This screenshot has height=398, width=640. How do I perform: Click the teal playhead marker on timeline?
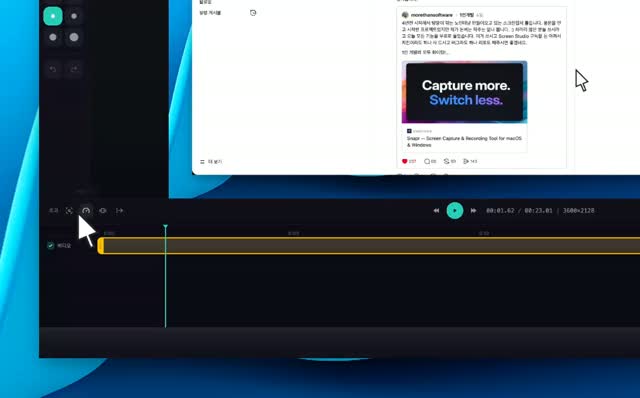click(x=165, y=226)
